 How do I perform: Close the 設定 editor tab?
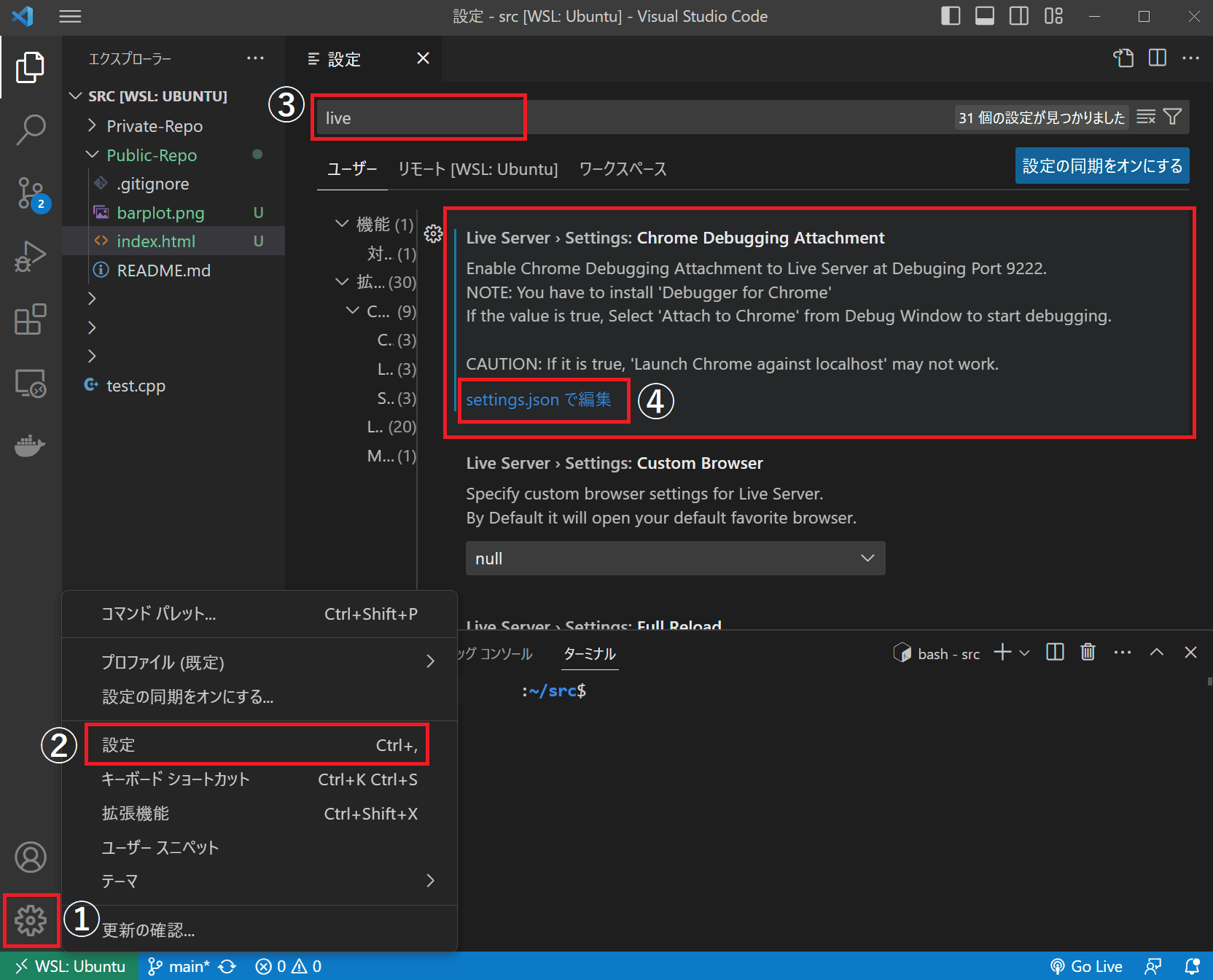(423, 58)
